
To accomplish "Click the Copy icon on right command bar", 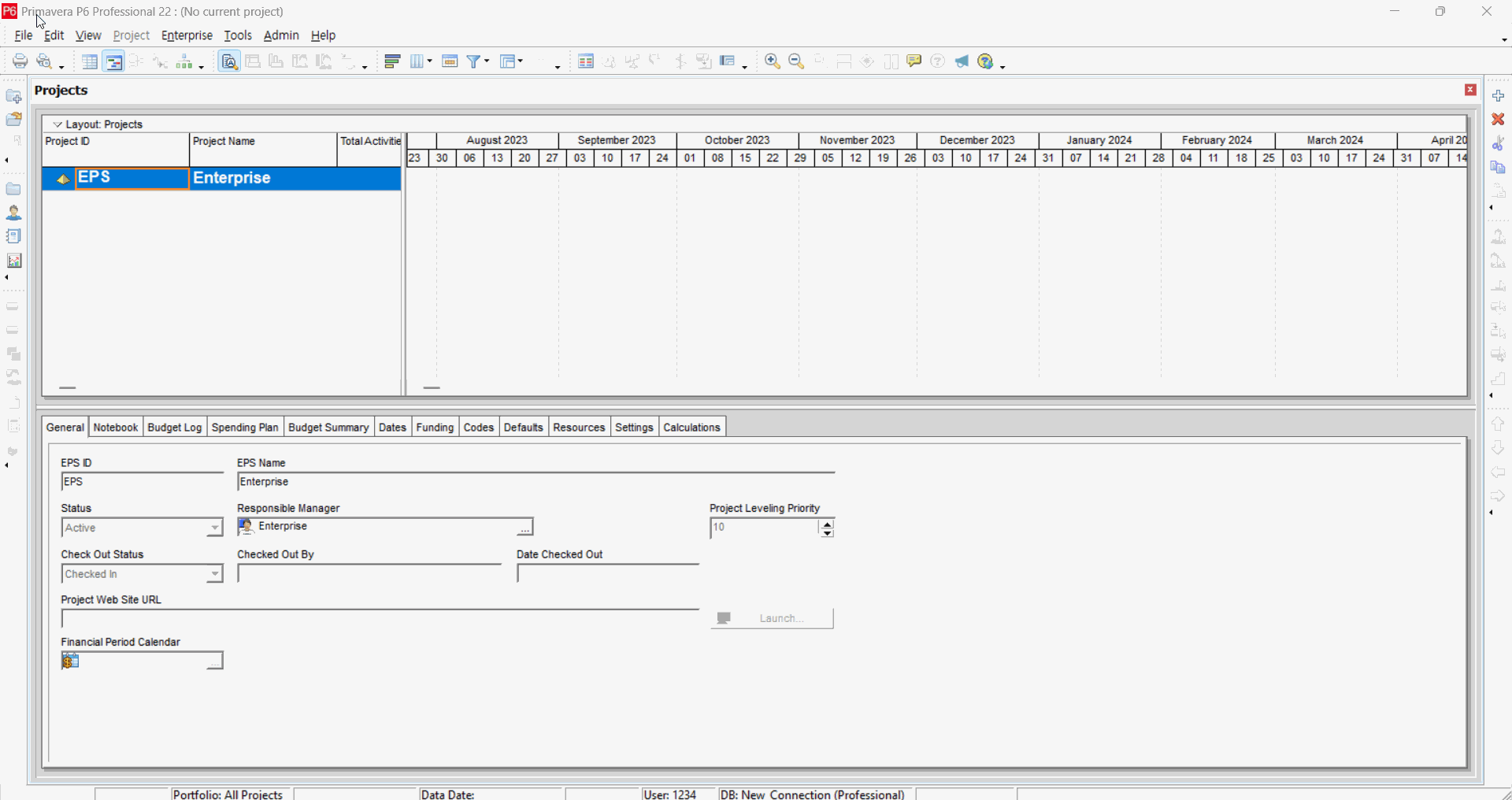I will [x=1498, y=167].
